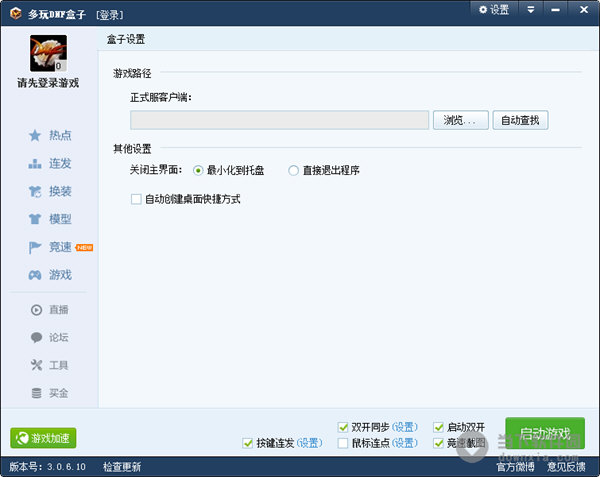Image resolution: width=600 pixels, height=477 pixels.
Task: Click the 多玩DNF盒子 logo icon
Action: [x=16, y=13]
